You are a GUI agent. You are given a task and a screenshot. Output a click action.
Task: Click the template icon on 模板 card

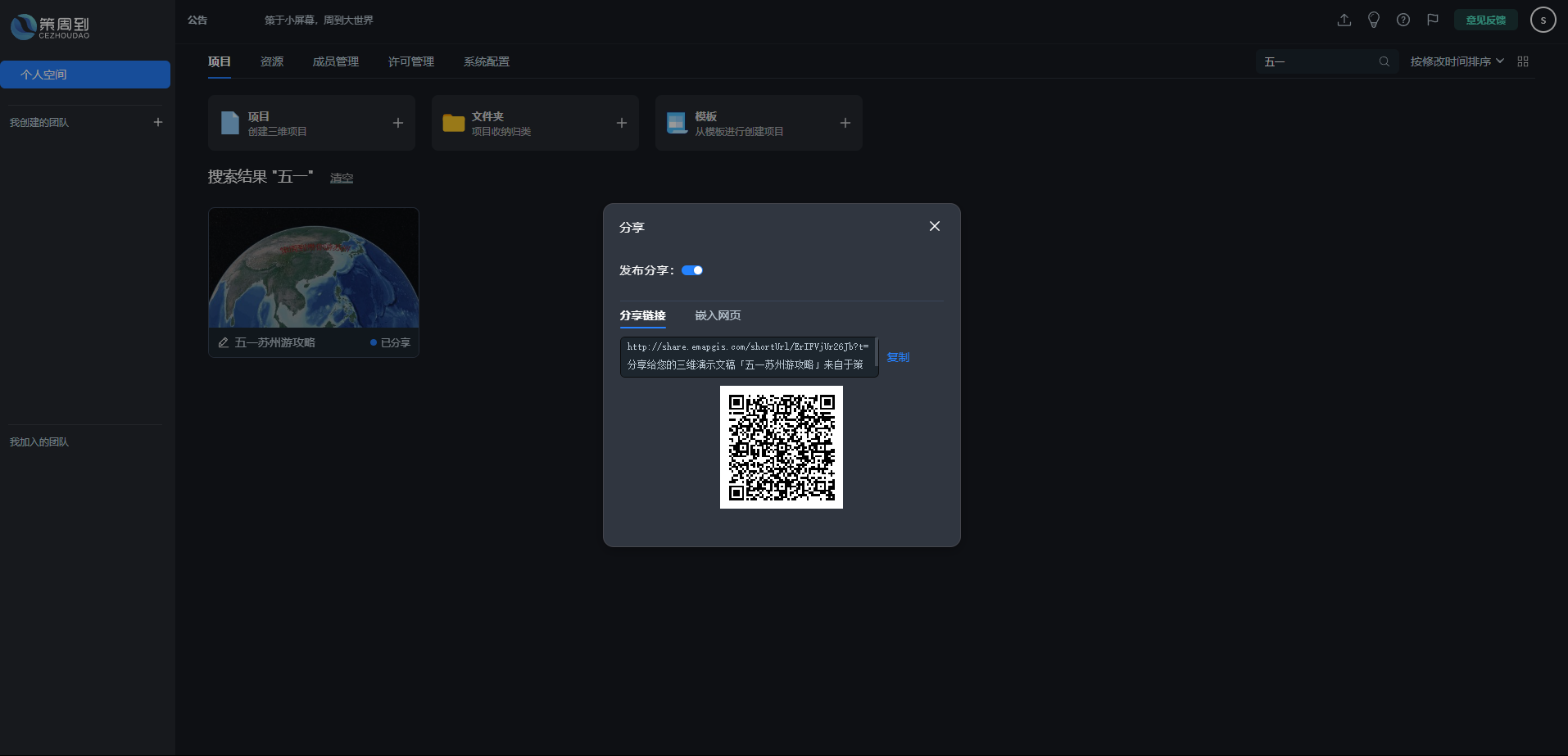tap(677, 123)
